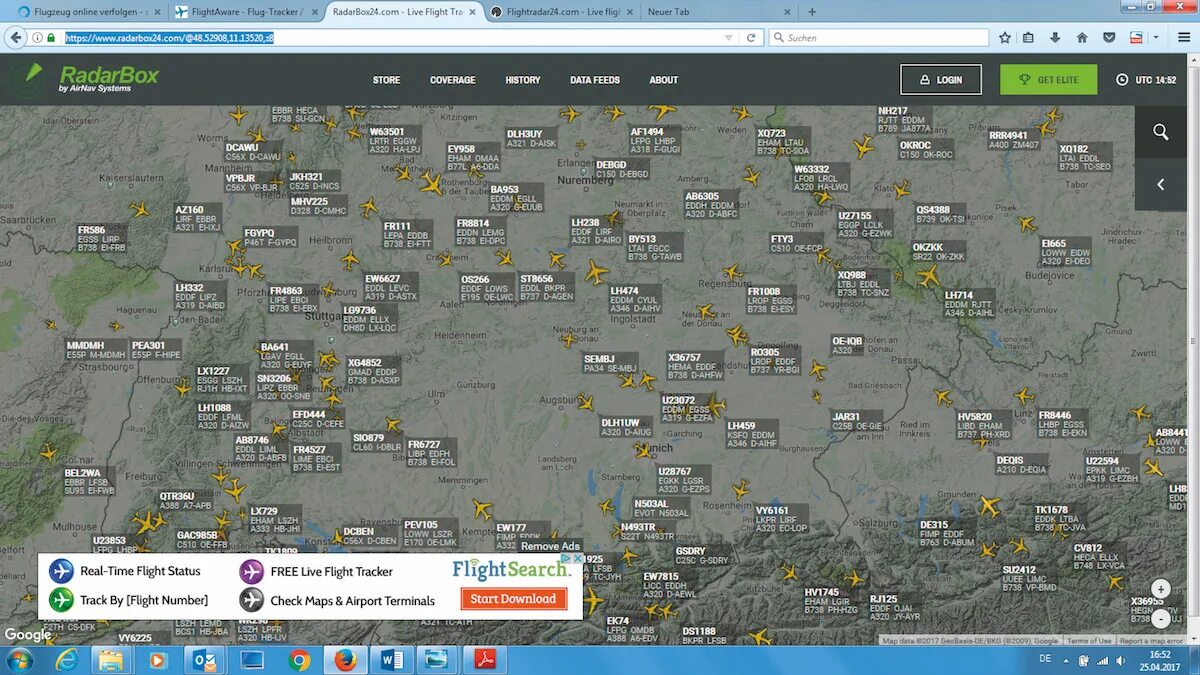Launch Internet Explorer from the taskbar
The width and height of the screenshot is (1200, 675).
pos(67,660)
